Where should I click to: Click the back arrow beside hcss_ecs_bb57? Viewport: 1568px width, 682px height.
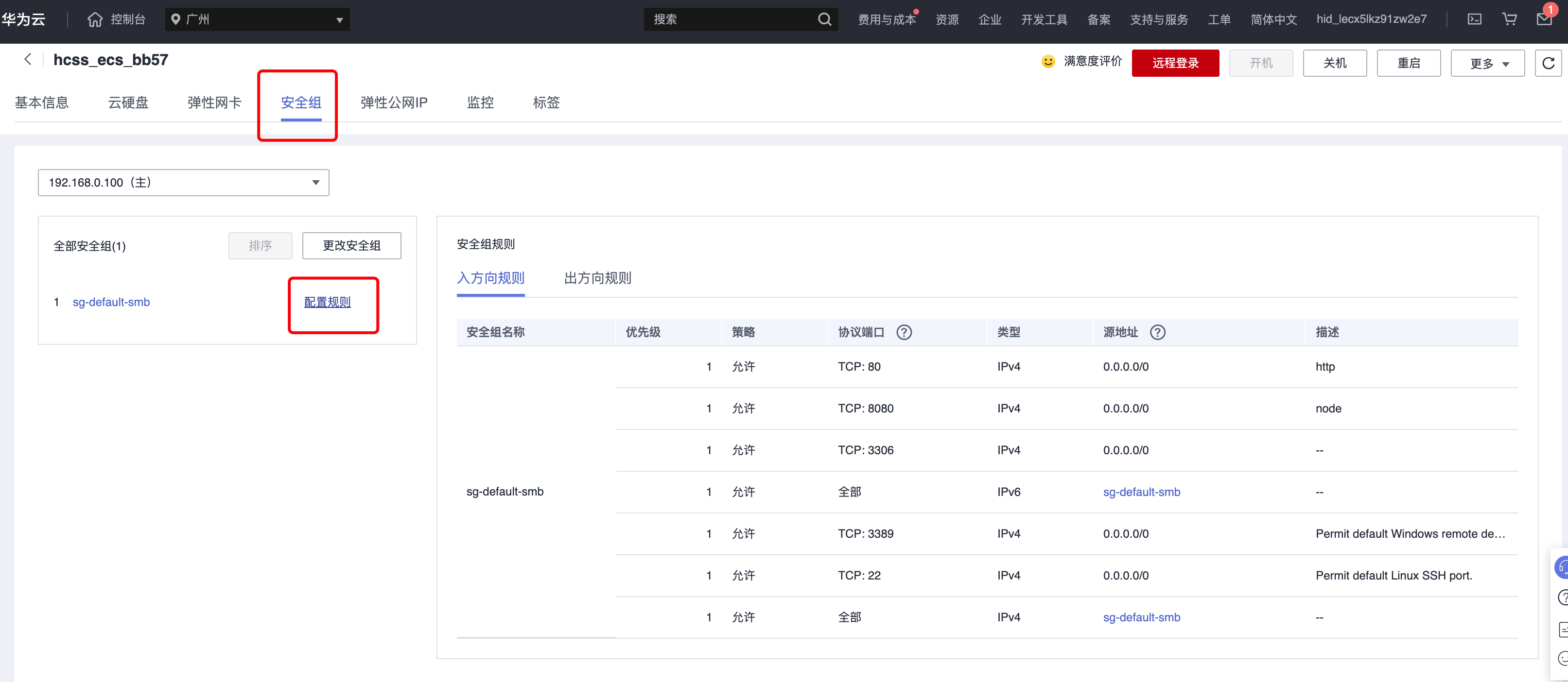(x=27, y=59)
